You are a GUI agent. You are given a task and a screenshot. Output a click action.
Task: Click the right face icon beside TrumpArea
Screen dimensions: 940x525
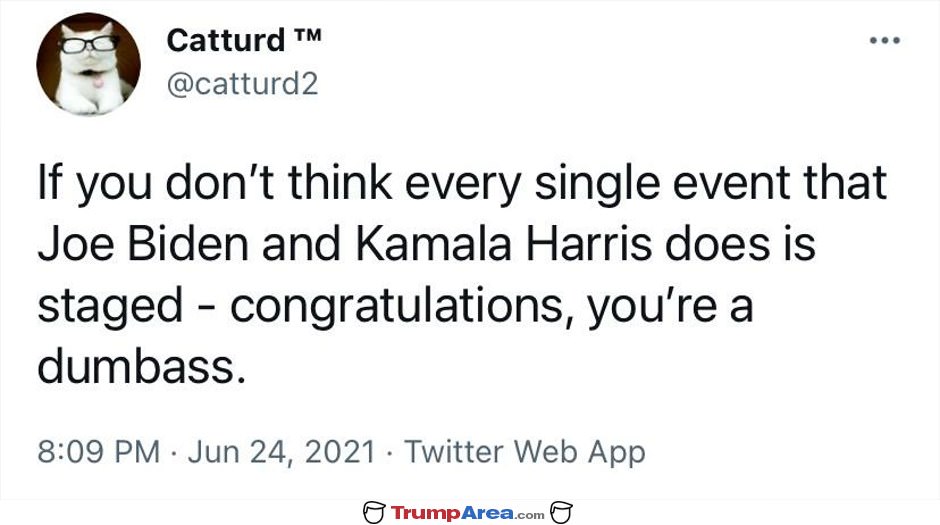[x=561, y=513]
